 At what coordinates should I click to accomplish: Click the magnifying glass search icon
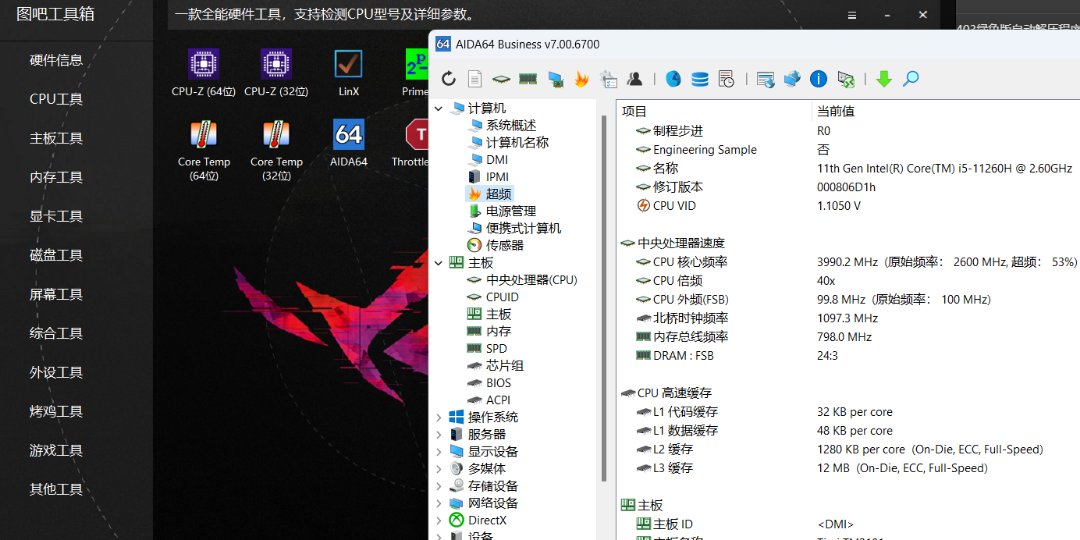click(911, 79)
